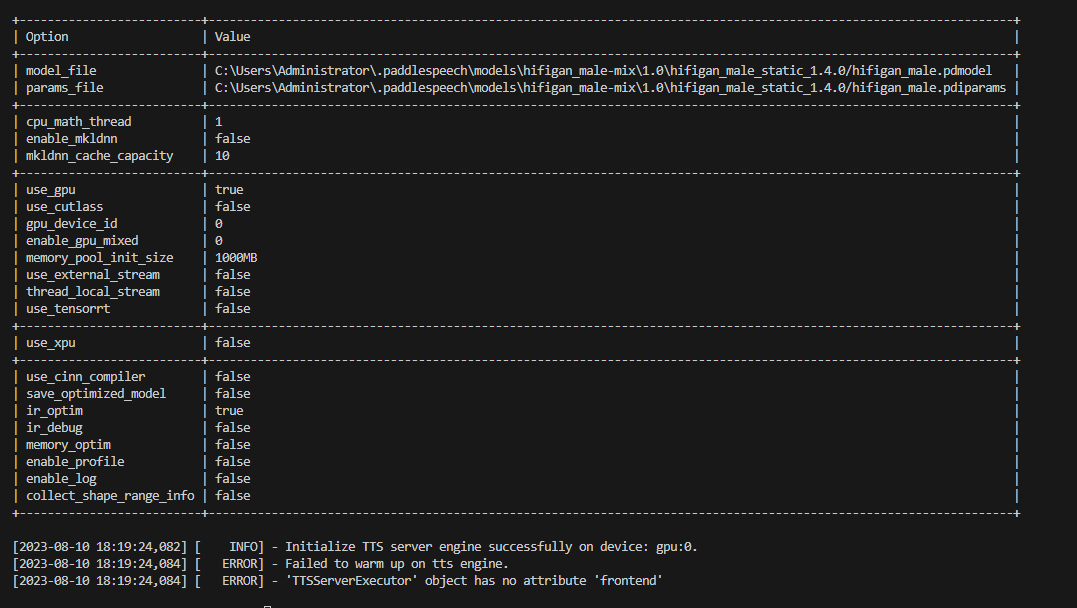1077x608 pixels.
Task: Click the Value column header
Action: pyautogui.click(x=233, y=36)
